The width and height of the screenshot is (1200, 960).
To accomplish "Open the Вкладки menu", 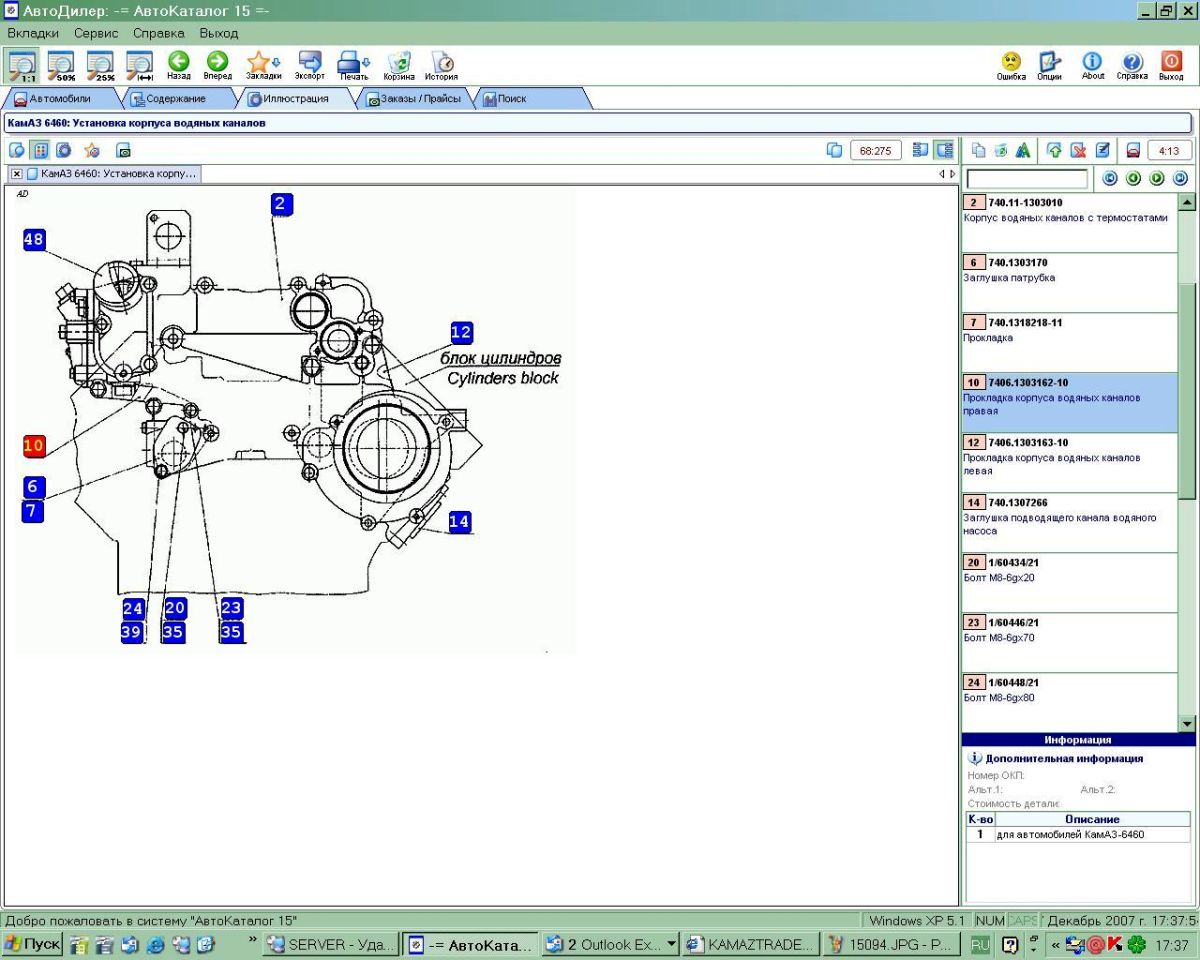I will click(x=33, y=33).
